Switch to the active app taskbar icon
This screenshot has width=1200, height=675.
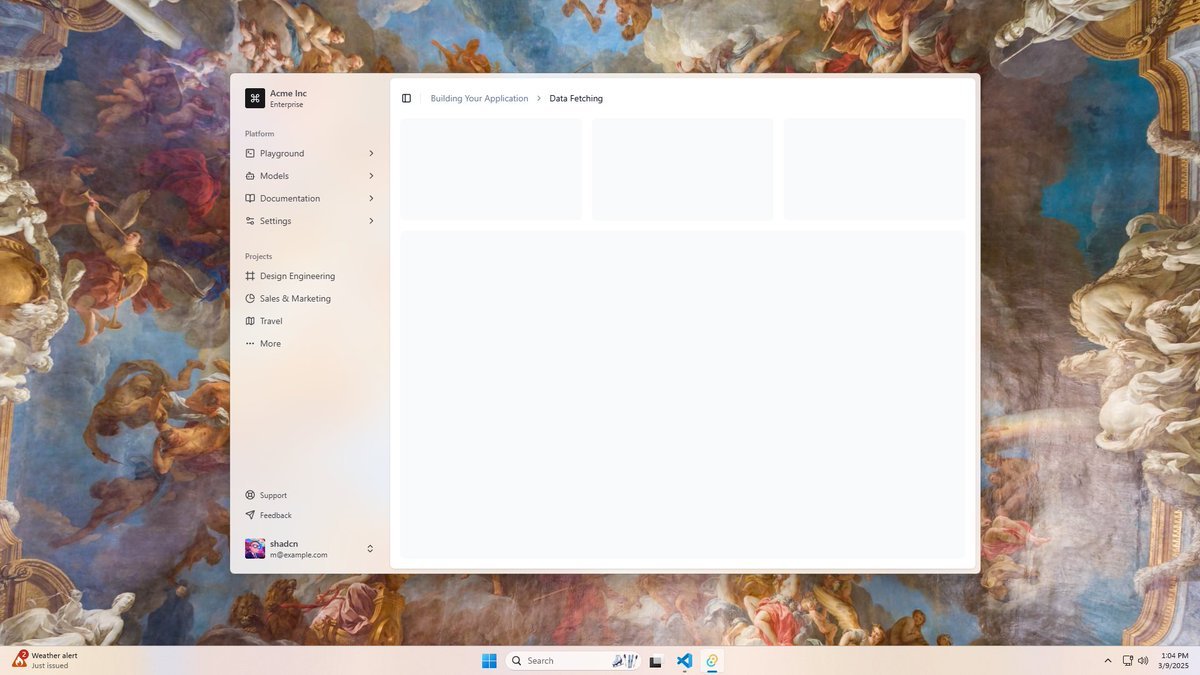pyautogui.click(x=712, y=660)
